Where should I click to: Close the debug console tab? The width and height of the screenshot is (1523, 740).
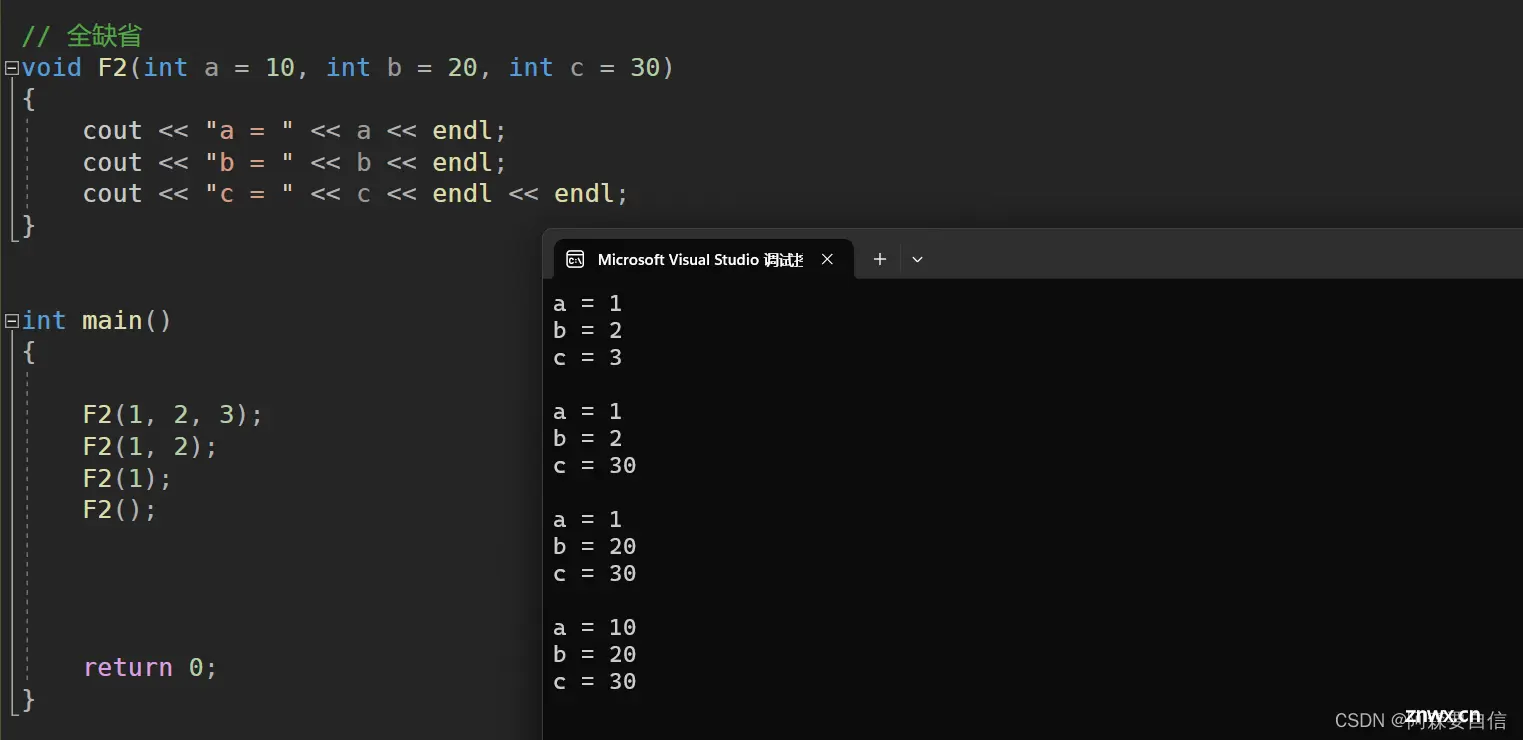[827, 259]
